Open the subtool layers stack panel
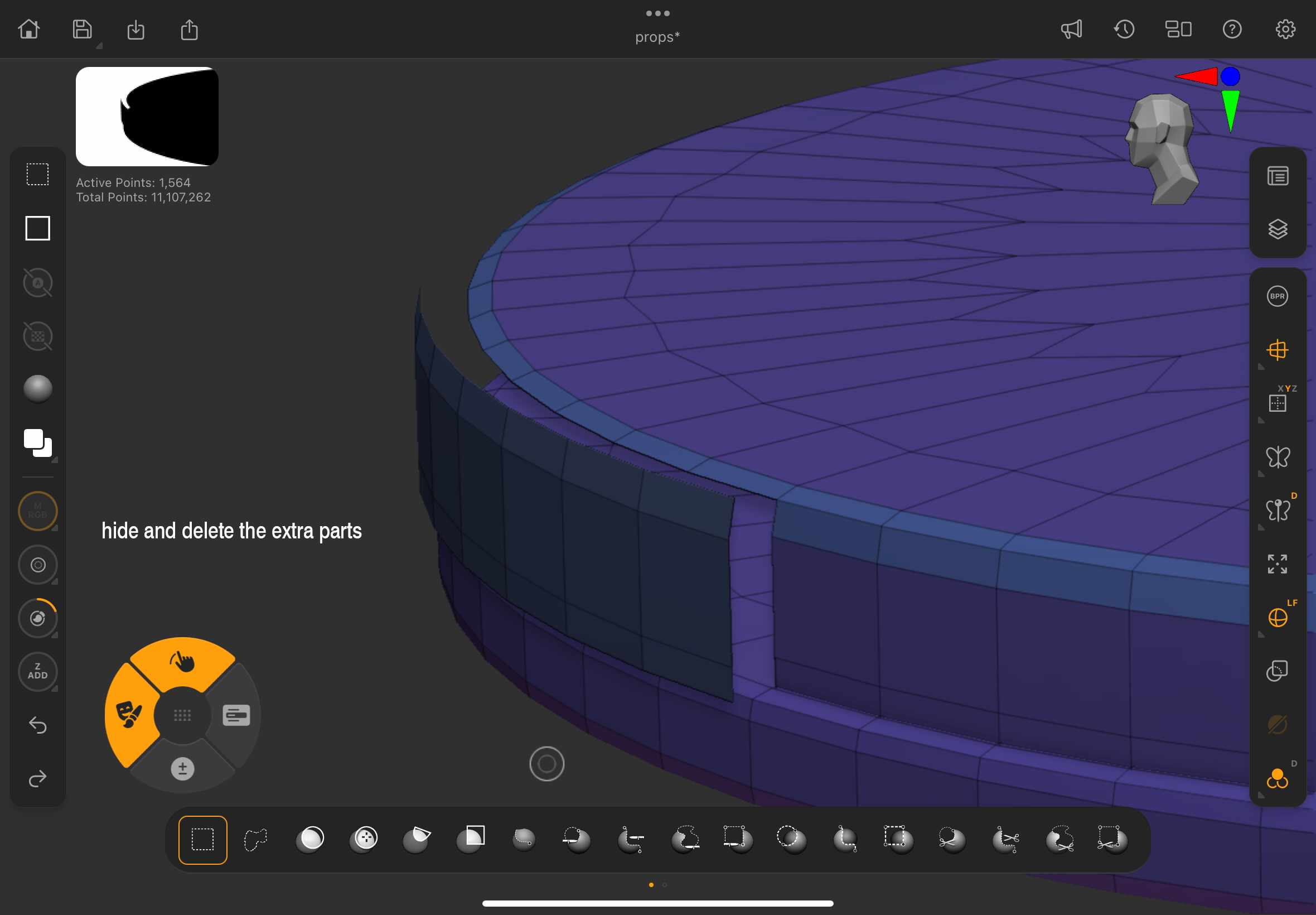Screen dimensions: 1316x915 click(1277, 229)
